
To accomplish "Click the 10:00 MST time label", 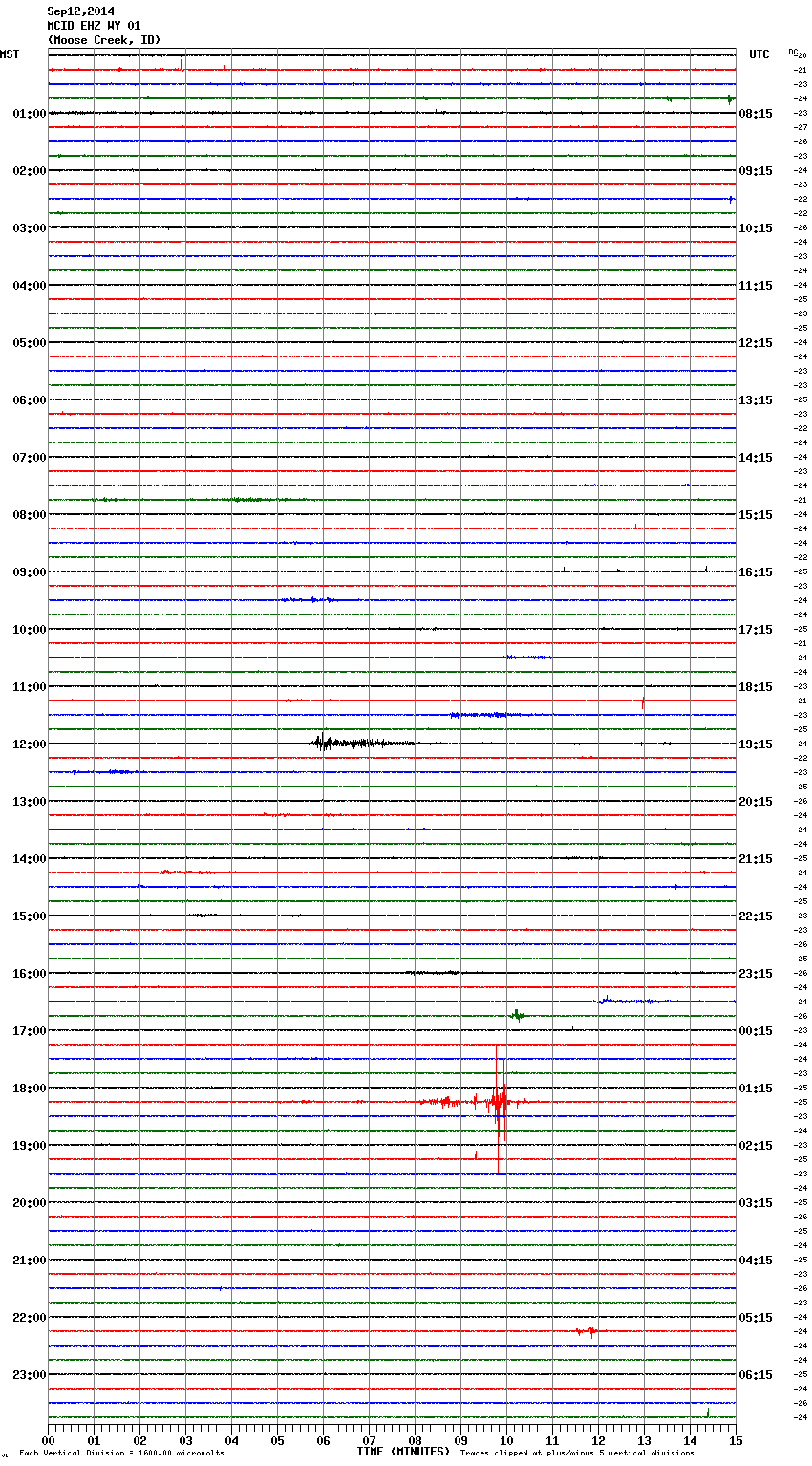I will (x=30, y=630).
